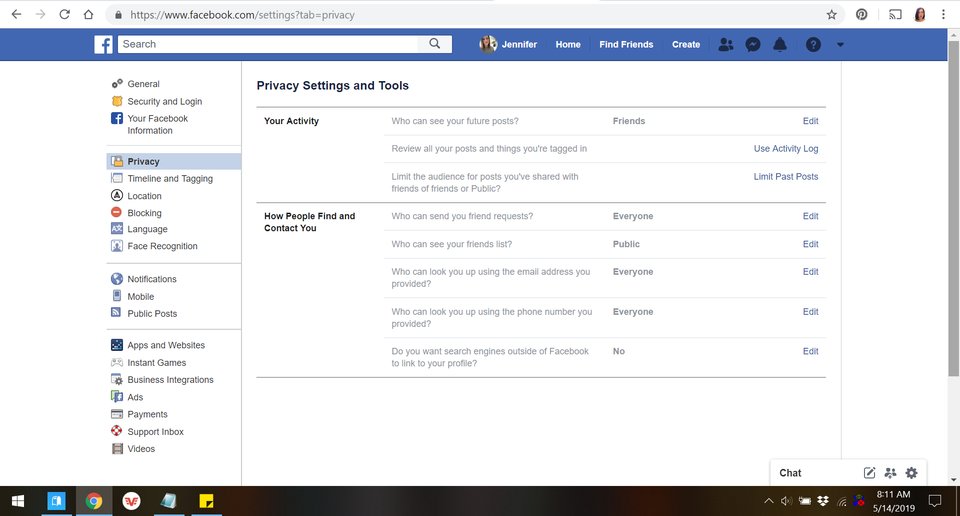Image resolution: width=960 pixels, height=516 pixels.
Task: Edit email address lookup setting
Action: (x=810, y=272)
